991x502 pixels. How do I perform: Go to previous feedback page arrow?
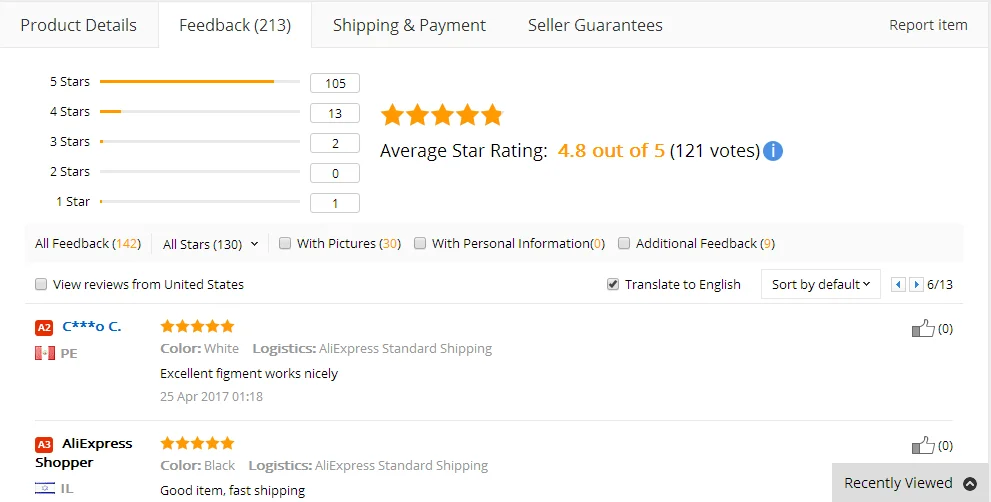click(898, 285)
